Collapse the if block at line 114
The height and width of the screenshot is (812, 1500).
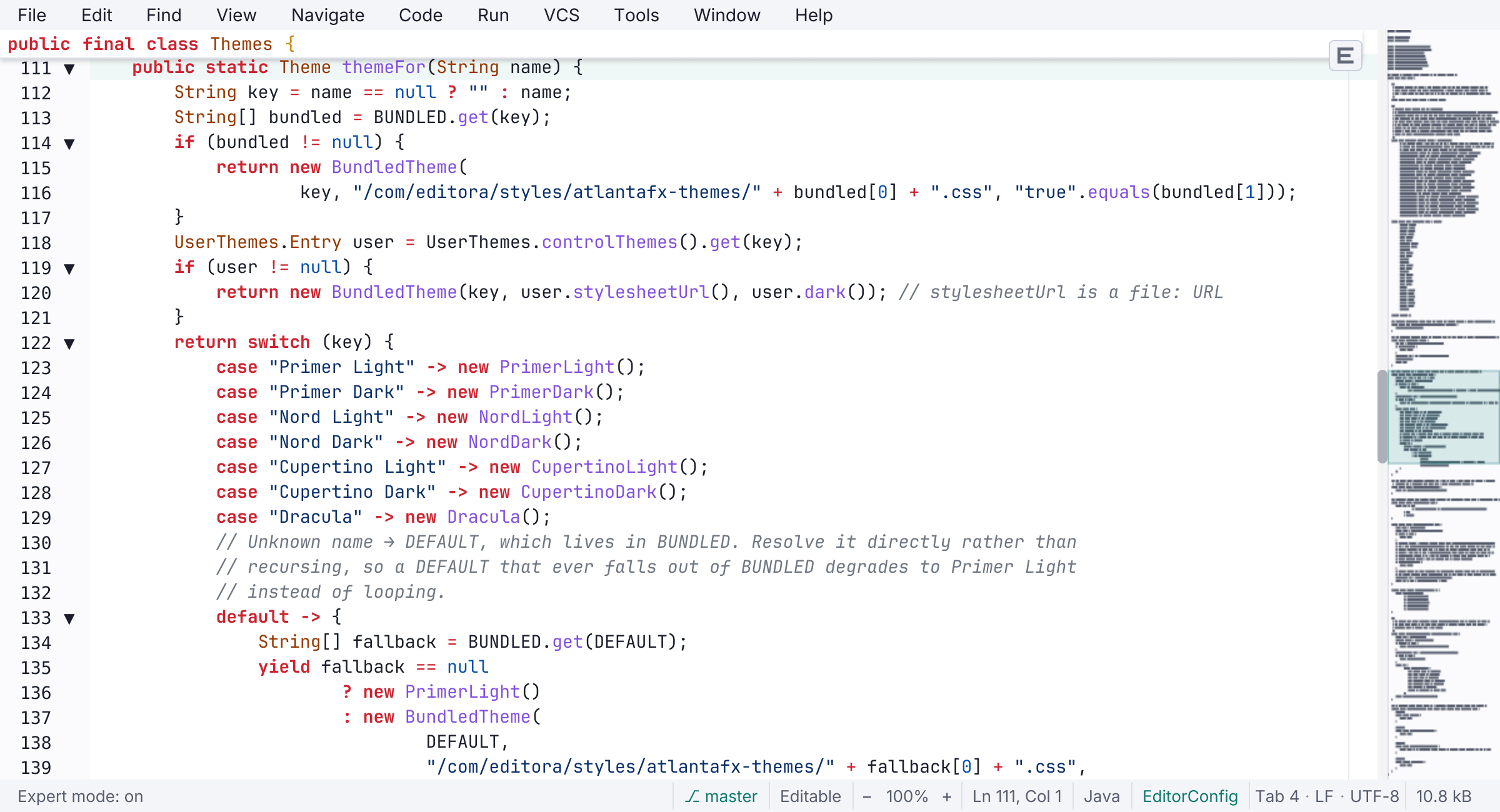pyautogui.click(x=69, y=144)
